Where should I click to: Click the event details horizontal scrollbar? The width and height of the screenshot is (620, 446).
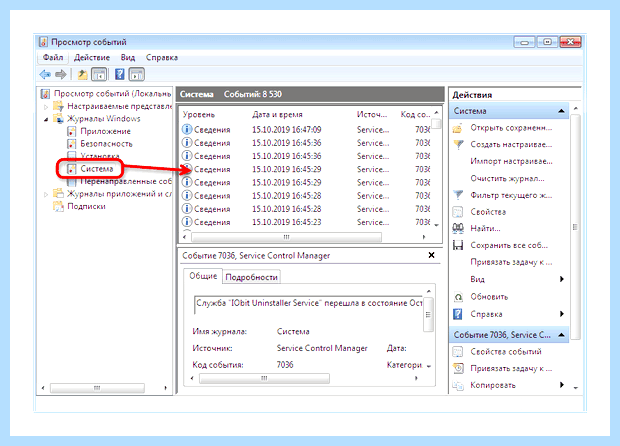[264, 378]
